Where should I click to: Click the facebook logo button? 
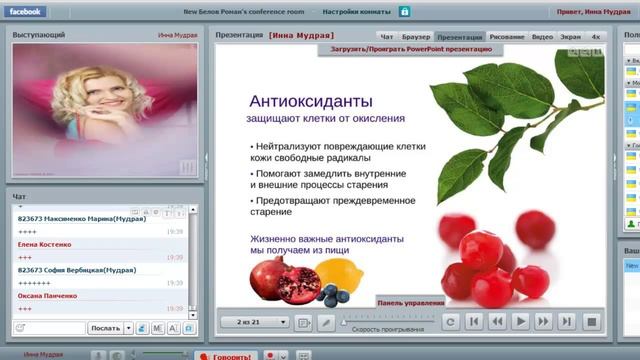click(x=25, y=11)
